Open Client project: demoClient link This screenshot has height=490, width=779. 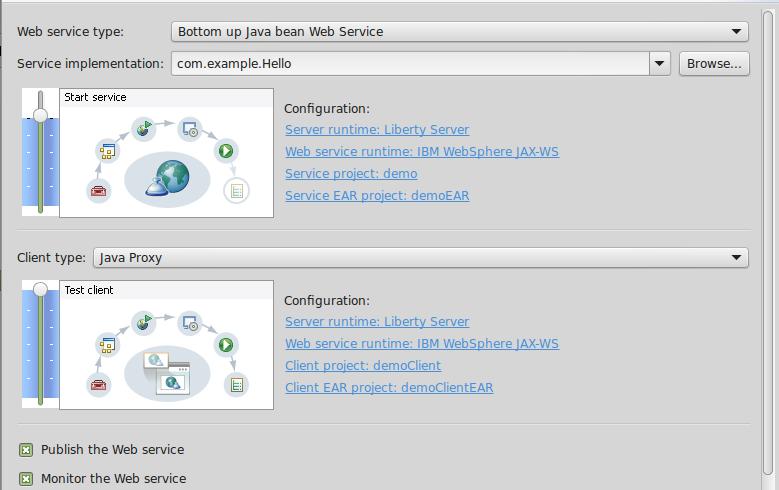363,365
